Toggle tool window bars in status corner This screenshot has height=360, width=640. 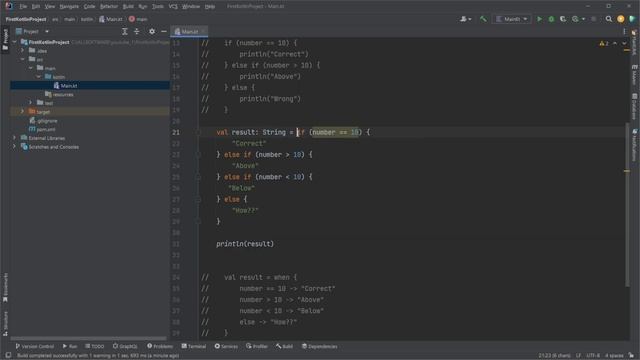pos(8,356)
